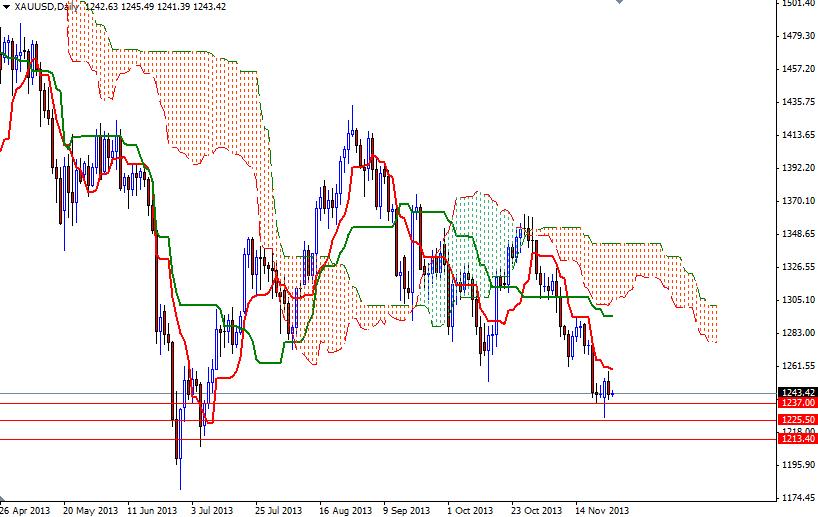Click the 11 Jun 2013 date label
818x517 pixels.
click(152, 510)
